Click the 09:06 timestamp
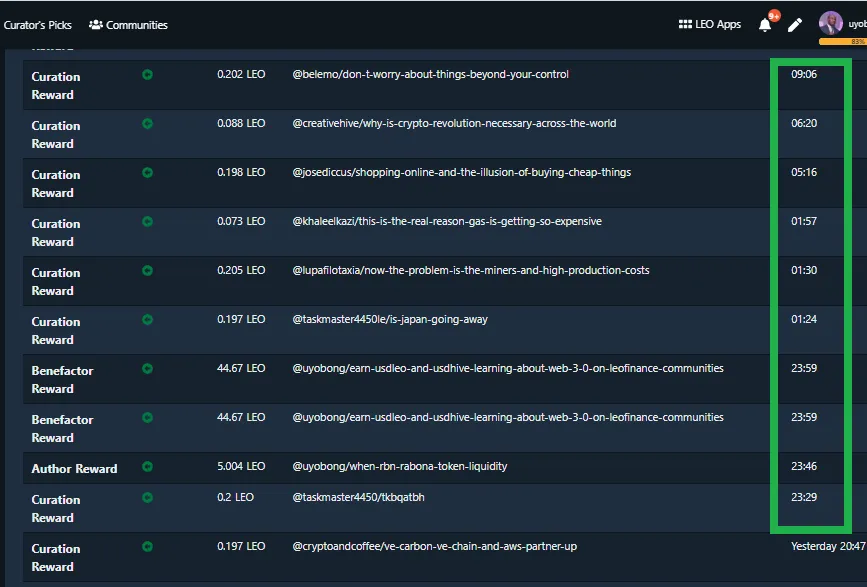 [803, 74]
